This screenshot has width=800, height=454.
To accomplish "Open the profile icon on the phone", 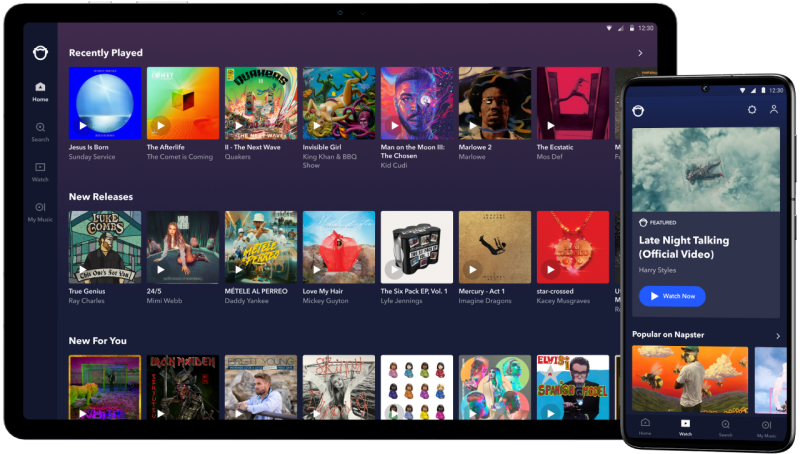I will 774,109.
